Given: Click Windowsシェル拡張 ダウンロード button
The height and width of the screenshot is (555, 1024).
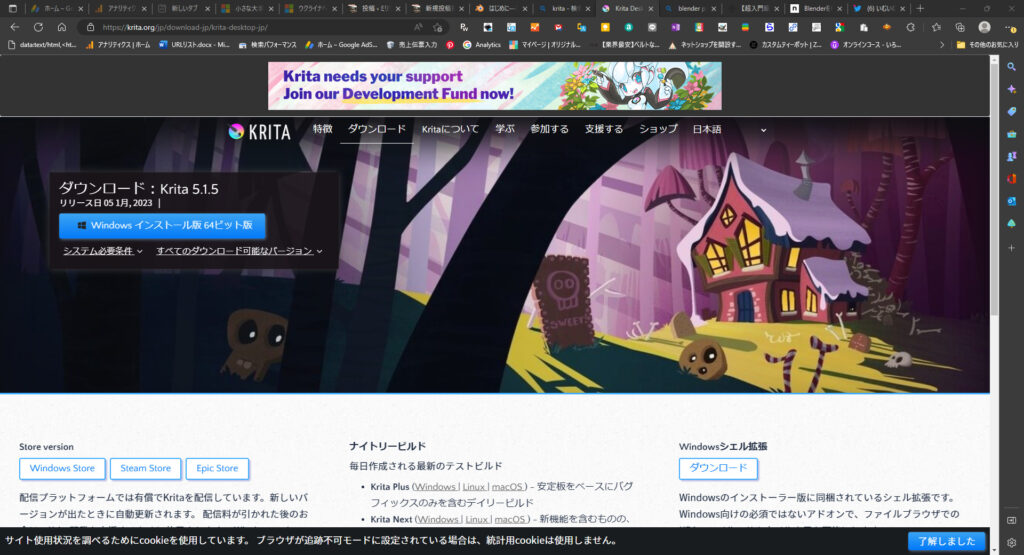Looking at the screenshot, I should point(718,468).
